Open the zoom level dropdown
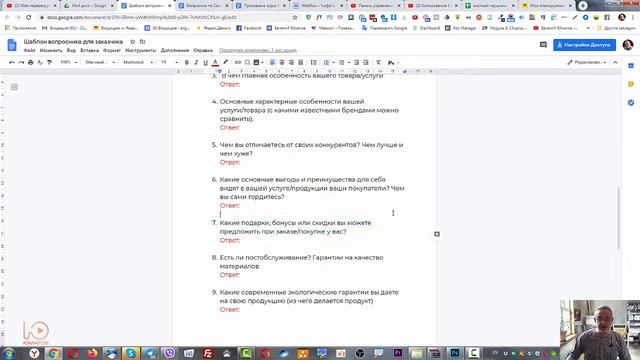Image resolution: width=640 pixels, height=360 pixels. click(x=69, y=62)
